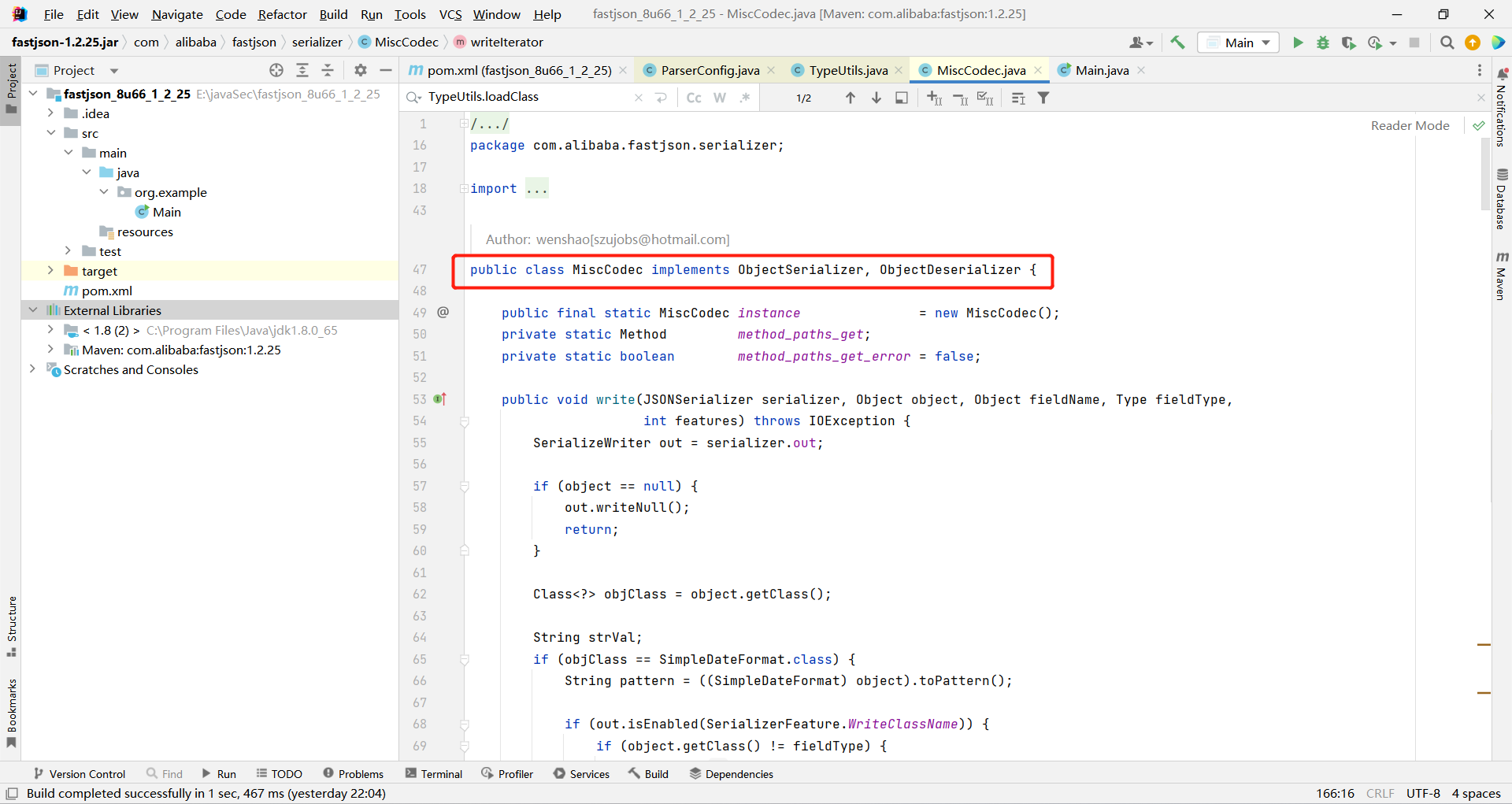The image size is (1512, 804).
Task: Switch to Main.java tab
Action: click(x=1102, y=70)
